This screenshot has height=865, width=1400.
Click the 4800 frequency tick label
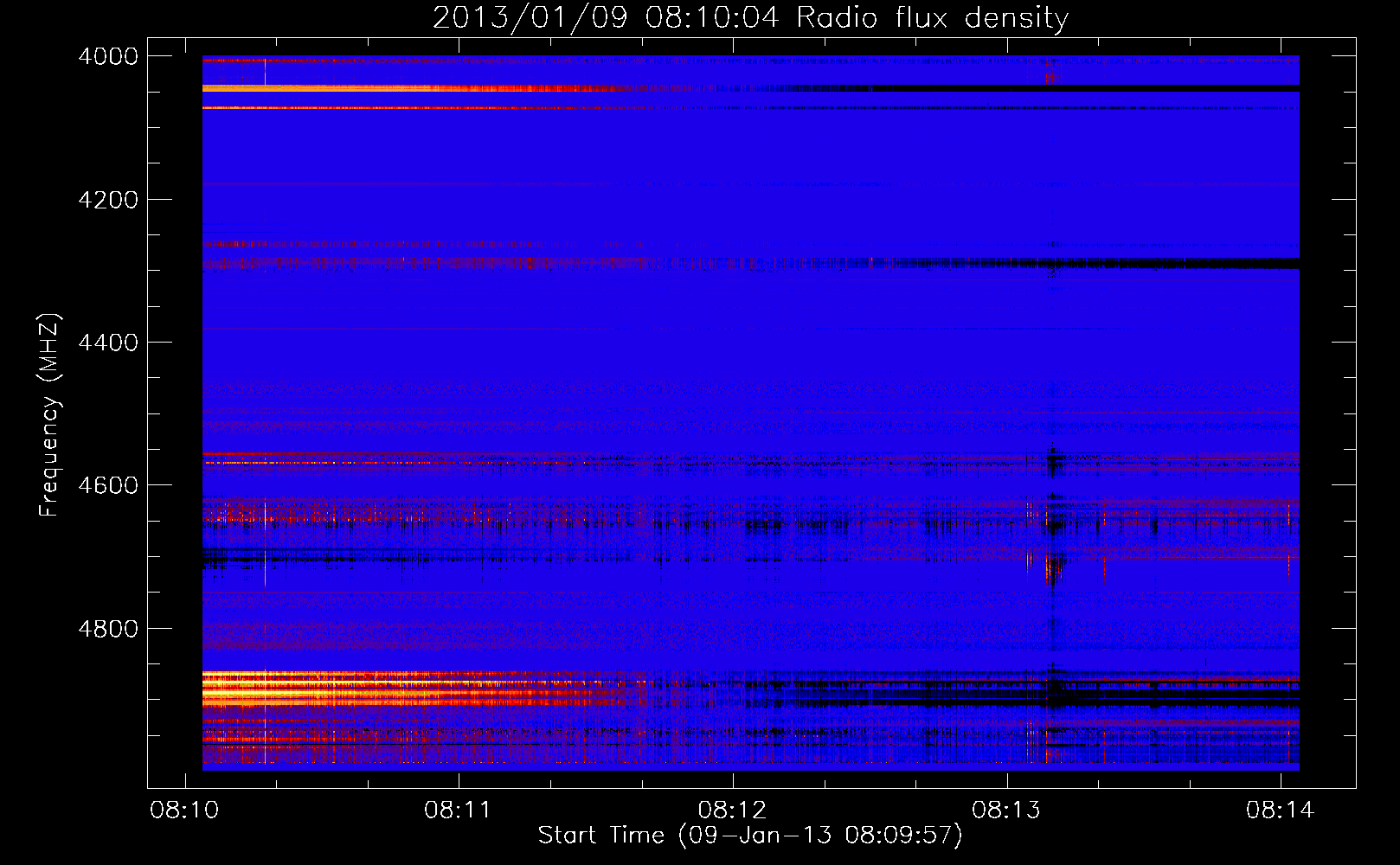pyautogui.click(x=108, y=629)
